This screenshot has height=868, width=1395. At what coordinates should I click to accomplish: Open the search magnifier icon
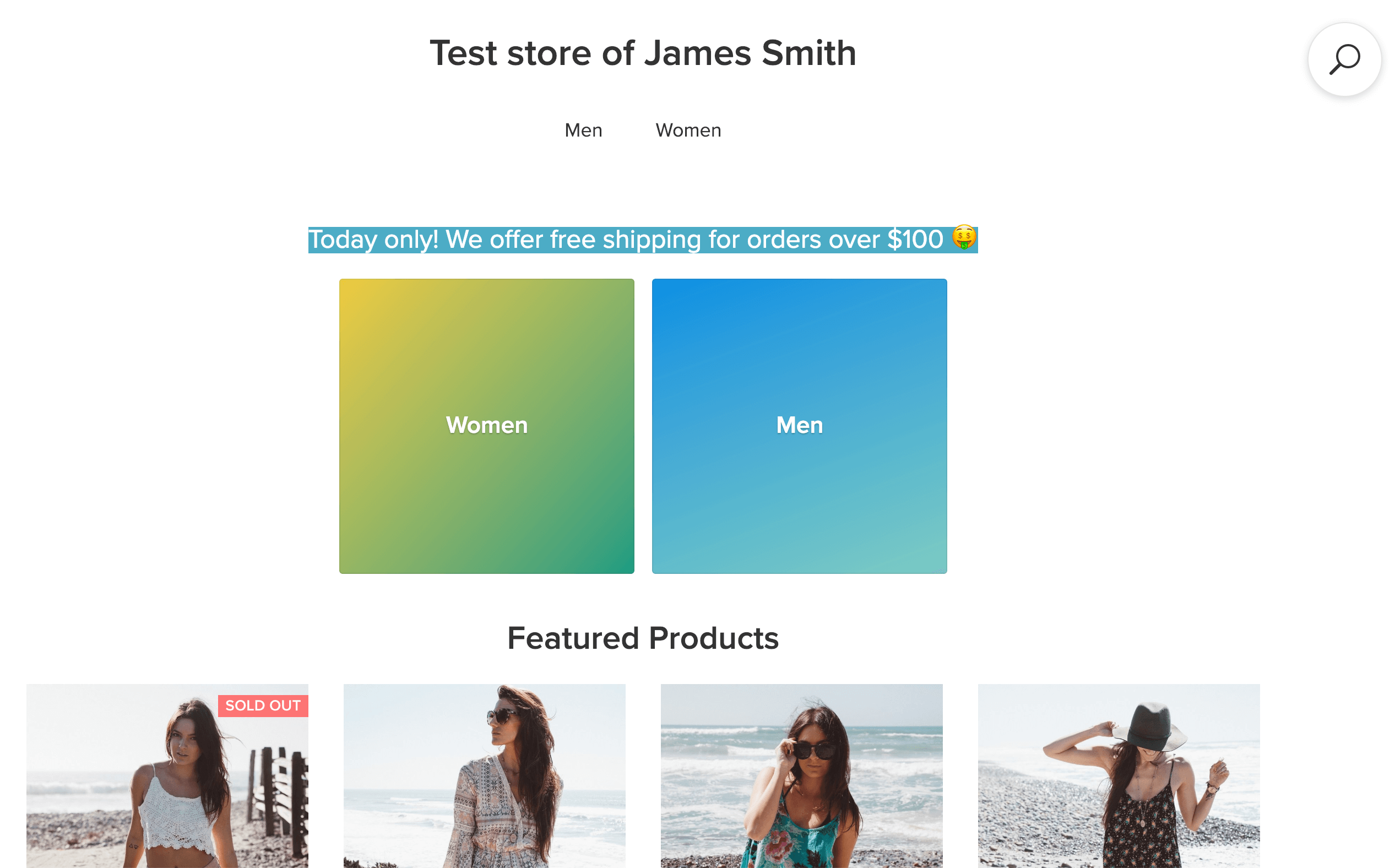click(1344, 59)
